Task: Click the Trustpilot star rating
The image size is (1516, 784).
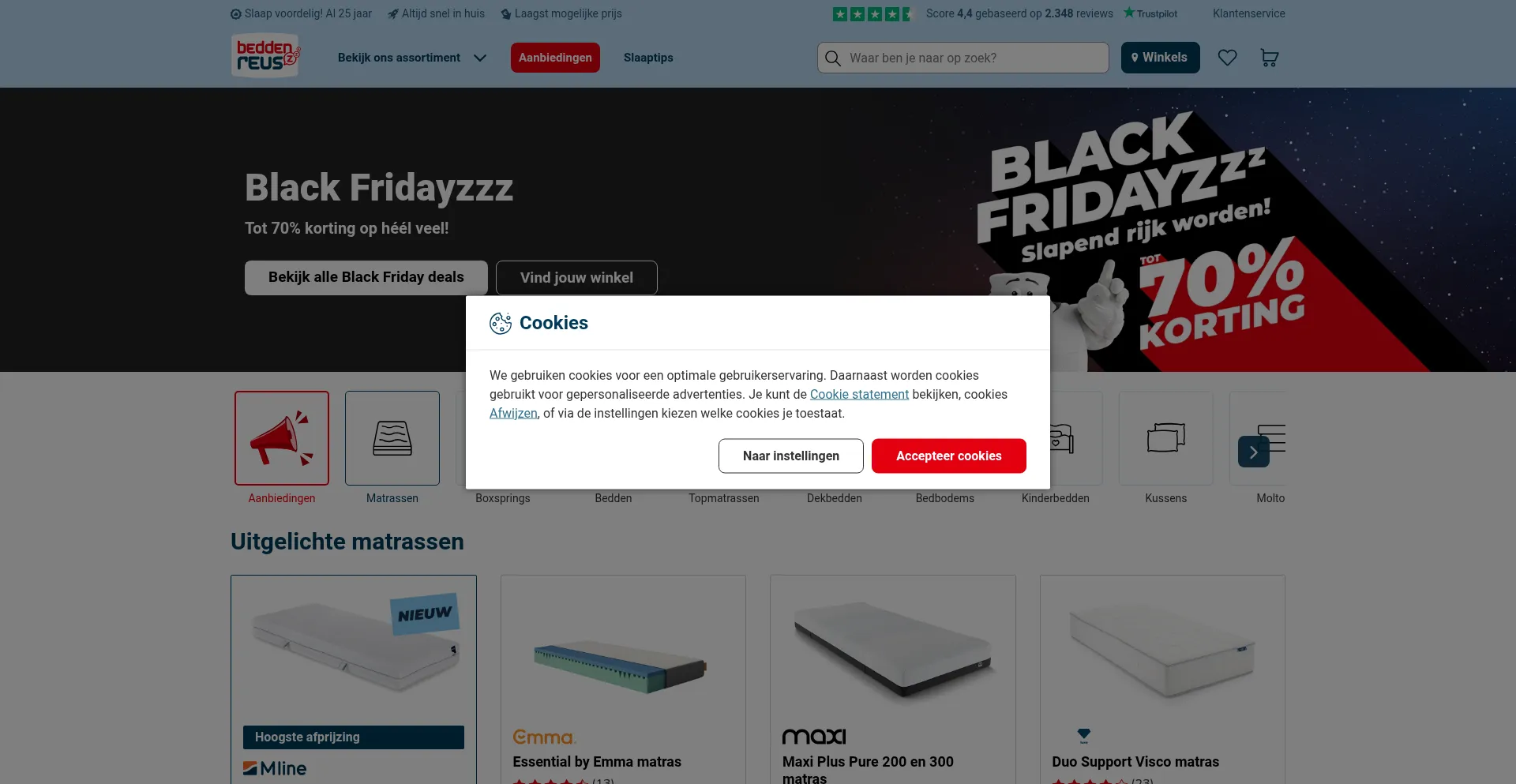Action: [872, 13]
